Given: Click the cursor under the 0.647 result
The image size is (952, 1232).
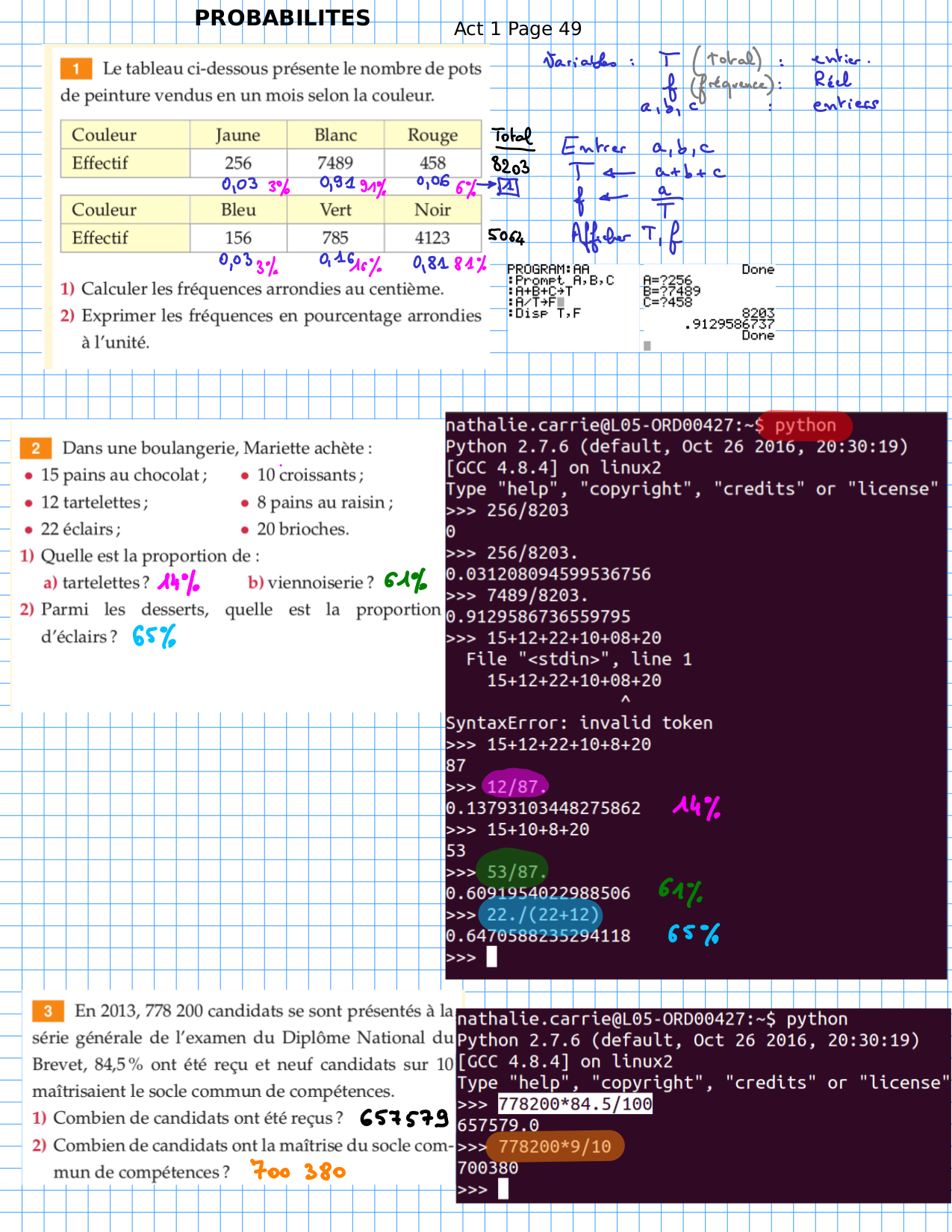Looking at the screenshot, I should tap(491, 957).
